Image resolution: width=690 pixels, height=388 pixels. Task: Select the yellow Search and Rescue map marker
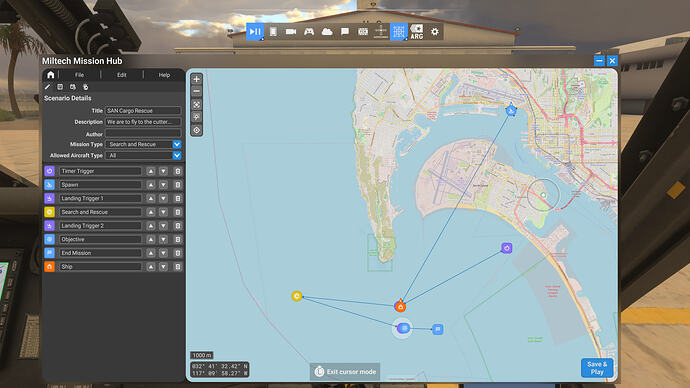click(297, 296)
